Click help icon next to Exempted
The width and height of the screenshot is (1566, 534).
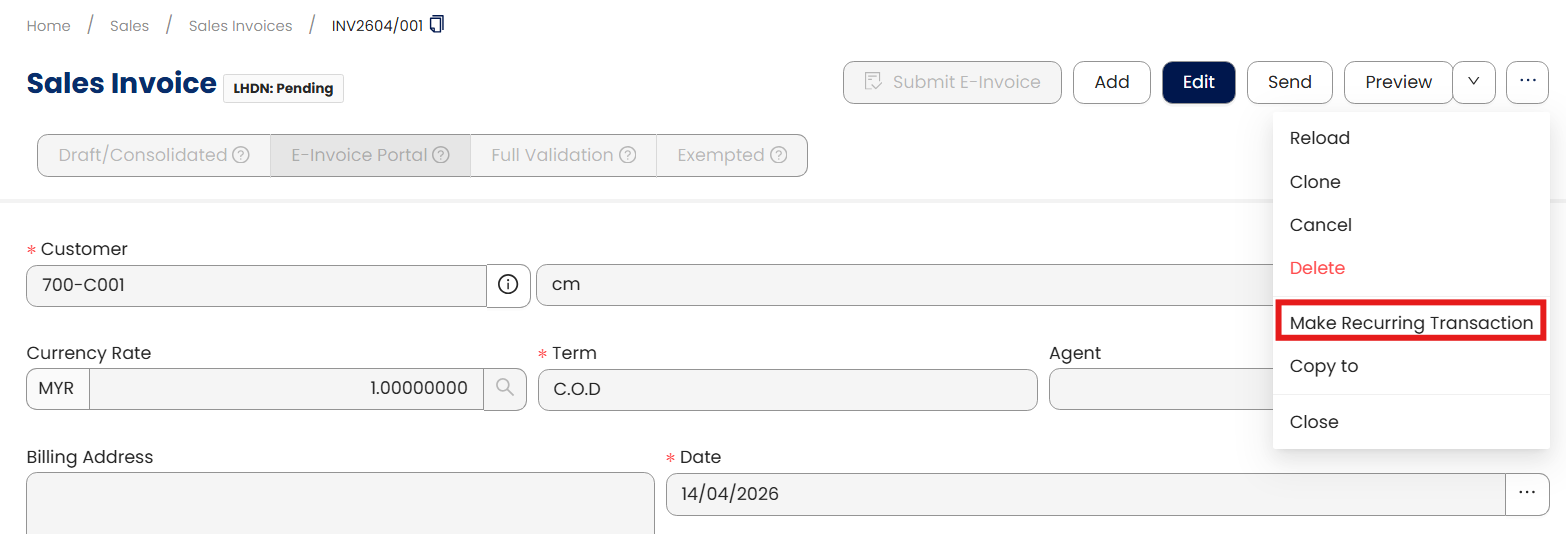click(778, 156)
